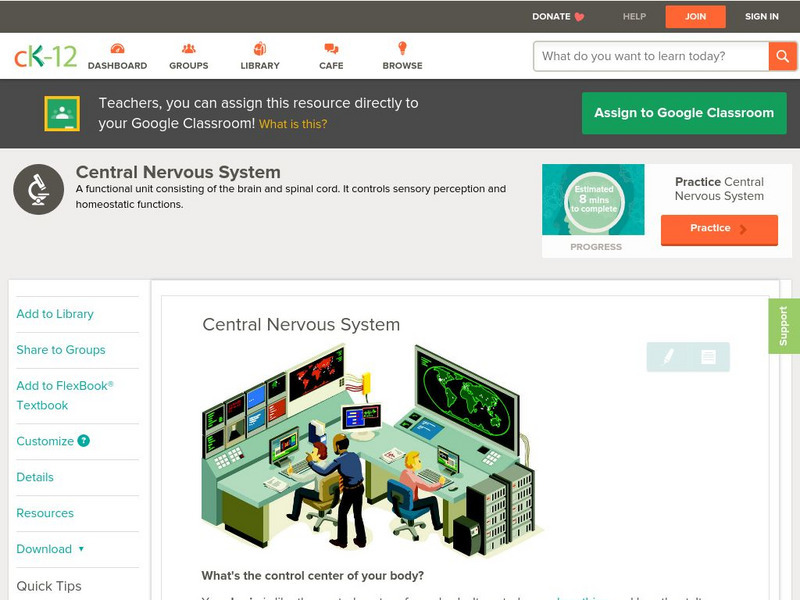Click the Help link in top bar
Viewport: 800px width, 600px height.
(x=634, y=17)
